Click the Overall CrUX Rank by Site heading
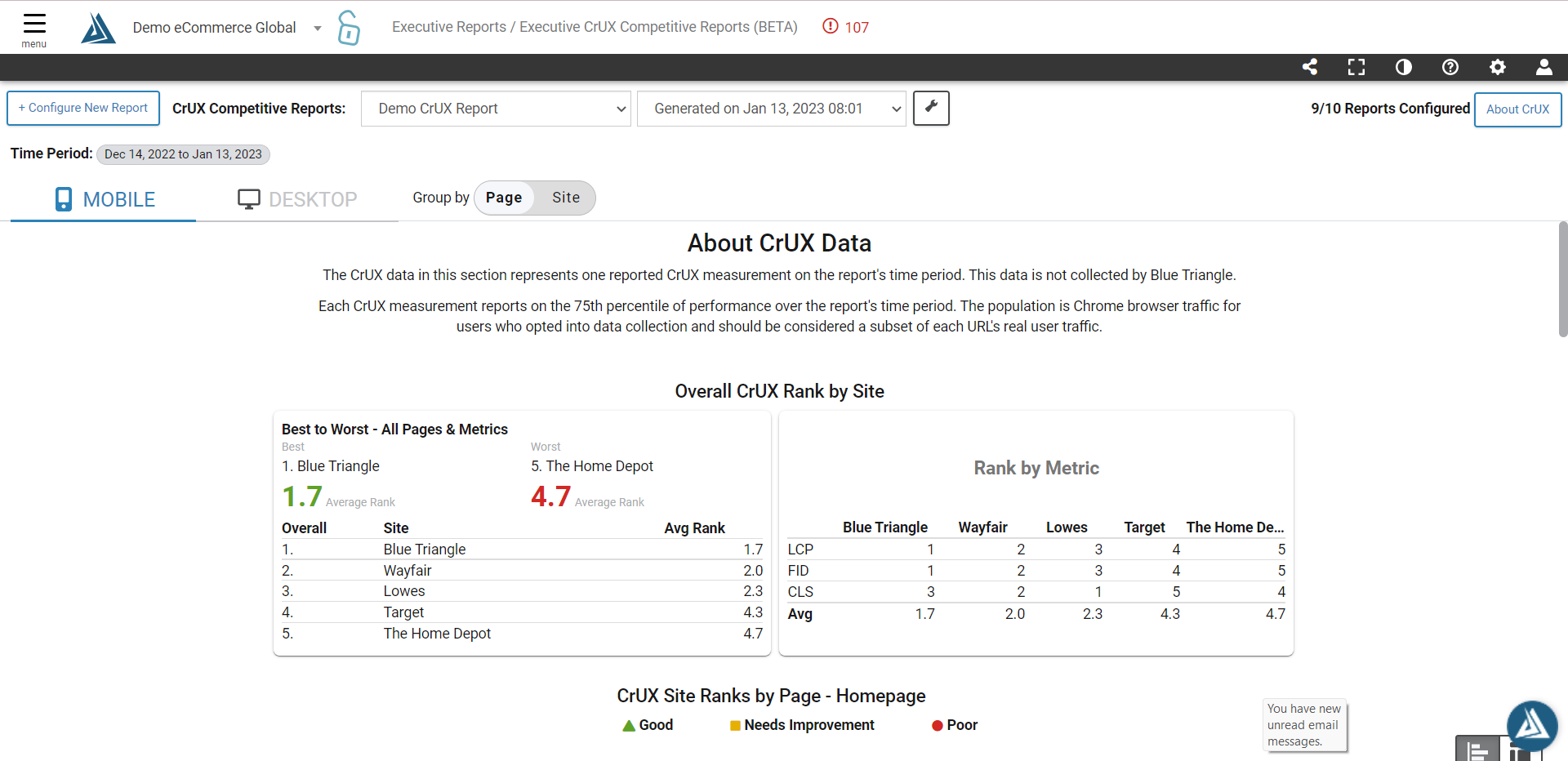Screen dimensions: 1568x761 point(779,391)
